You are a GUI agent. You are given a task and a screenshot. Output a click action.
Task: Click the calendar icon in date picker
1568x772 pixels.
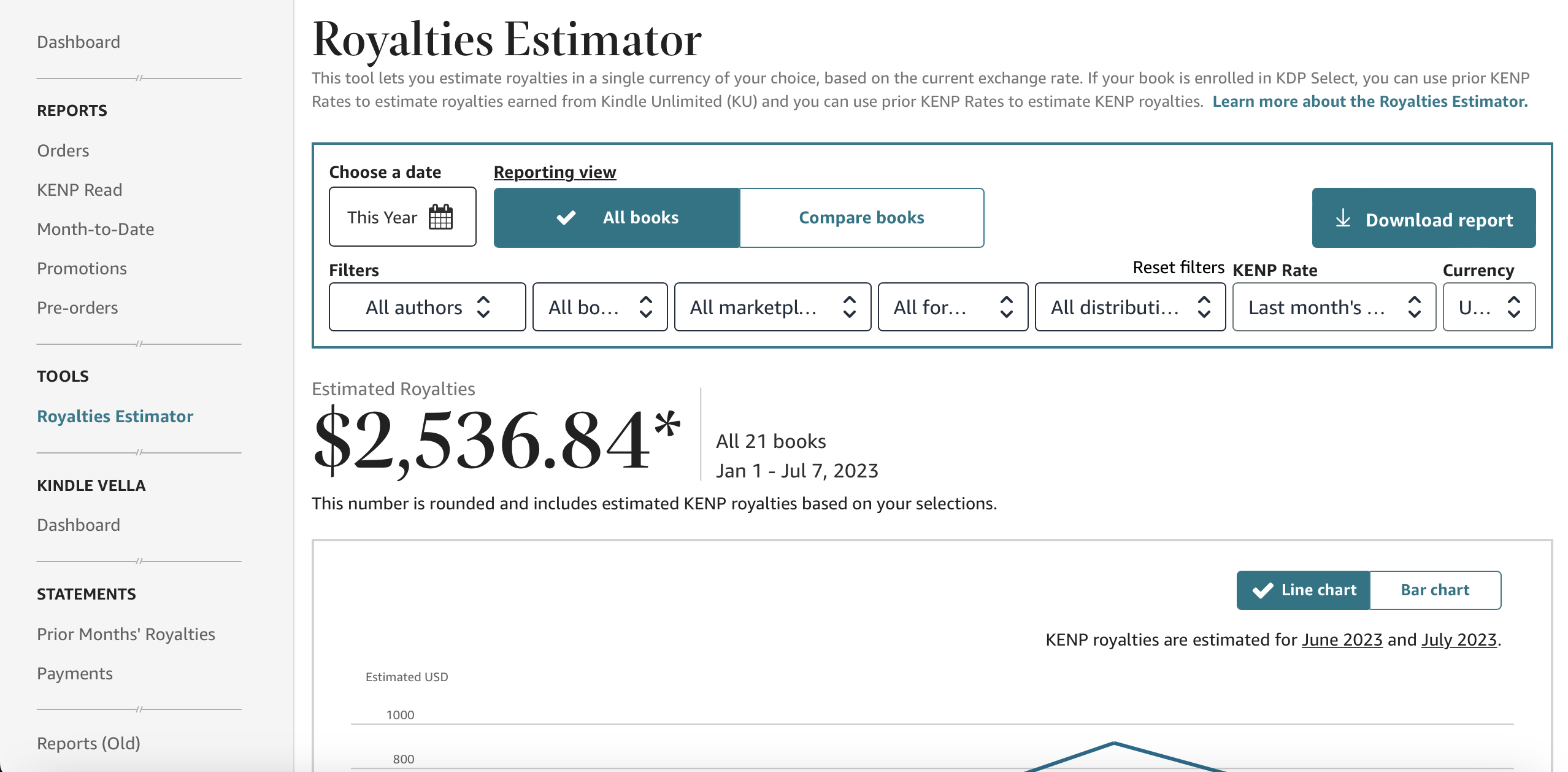(x=440, y=217)
